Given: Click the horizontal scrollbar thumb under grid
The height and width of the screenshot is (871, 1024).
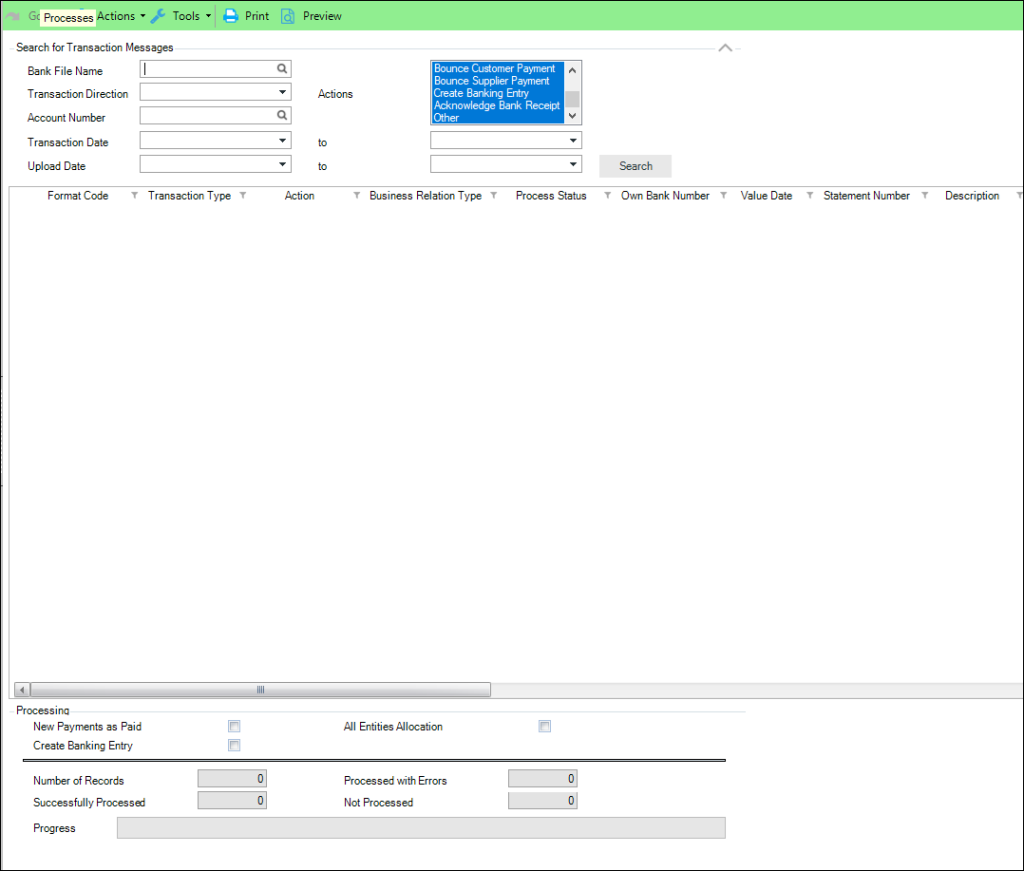Looking at the screenshot, I should point(260,690).
